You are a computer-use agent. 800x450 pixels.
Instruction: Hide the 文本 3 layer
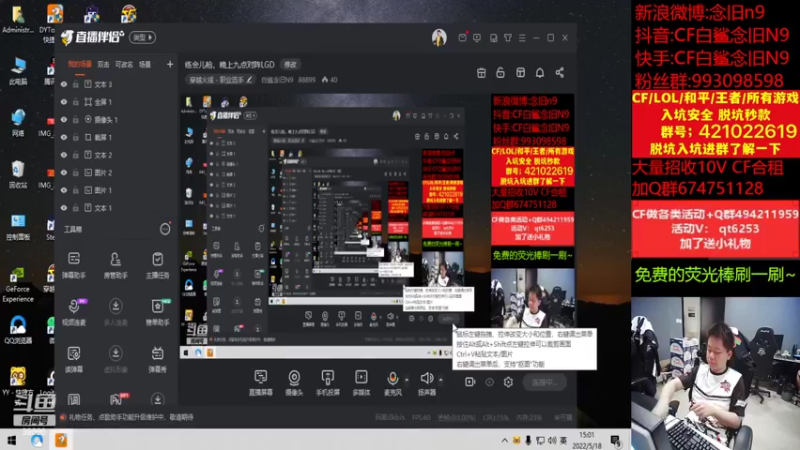[64, 84]
